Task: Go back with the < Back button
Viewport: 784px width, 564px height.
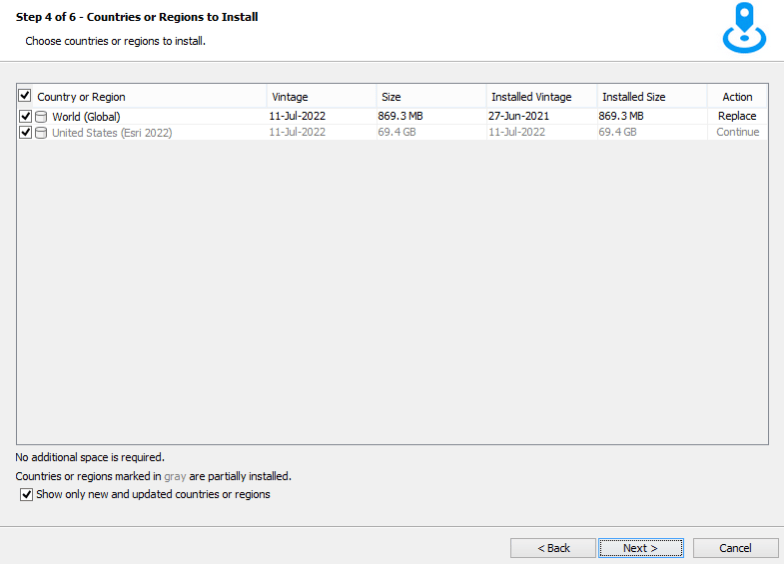Action: click(x=553, y=548)
